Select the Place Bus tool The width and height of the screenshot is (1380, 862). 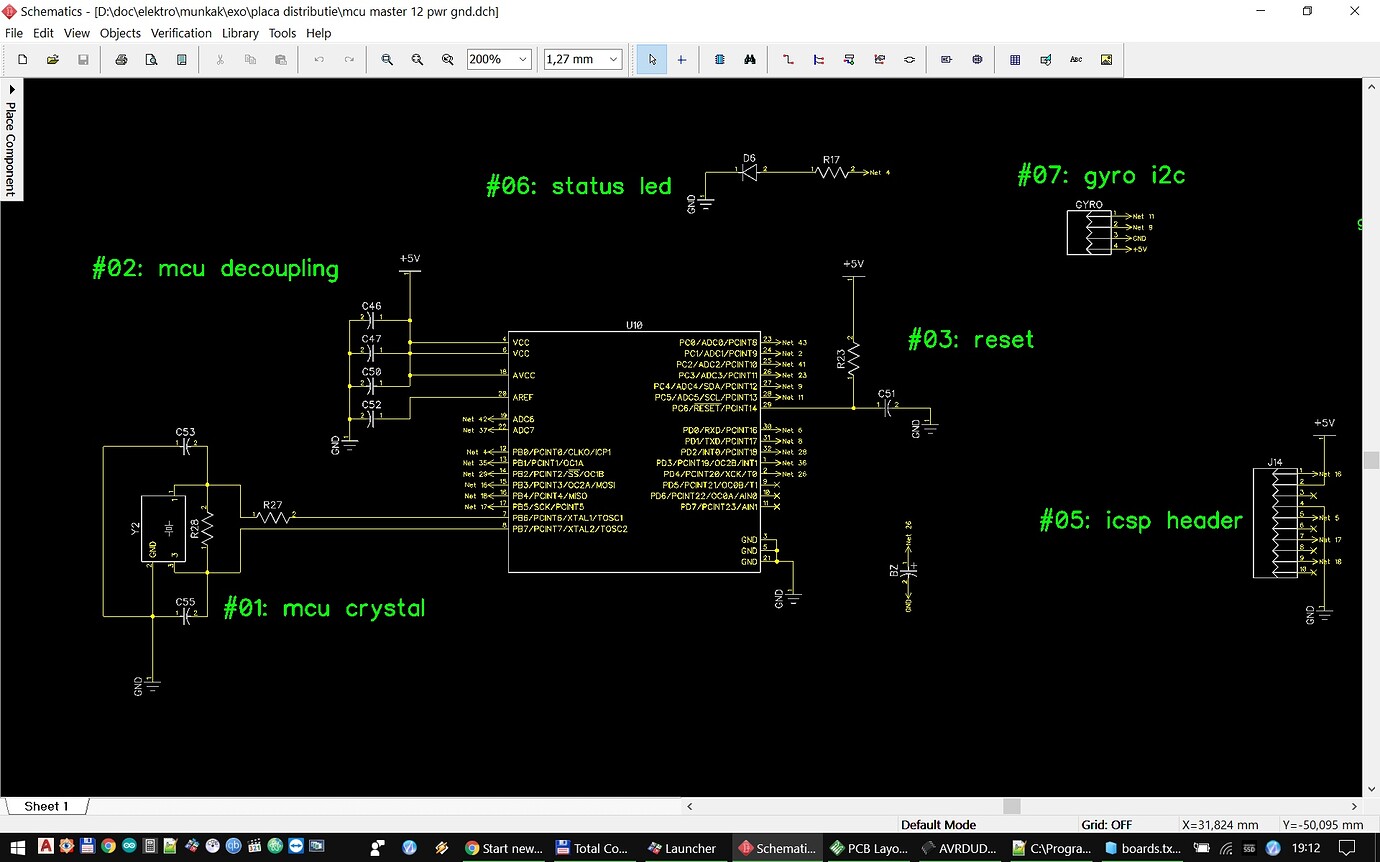click(x=818, y=59)
